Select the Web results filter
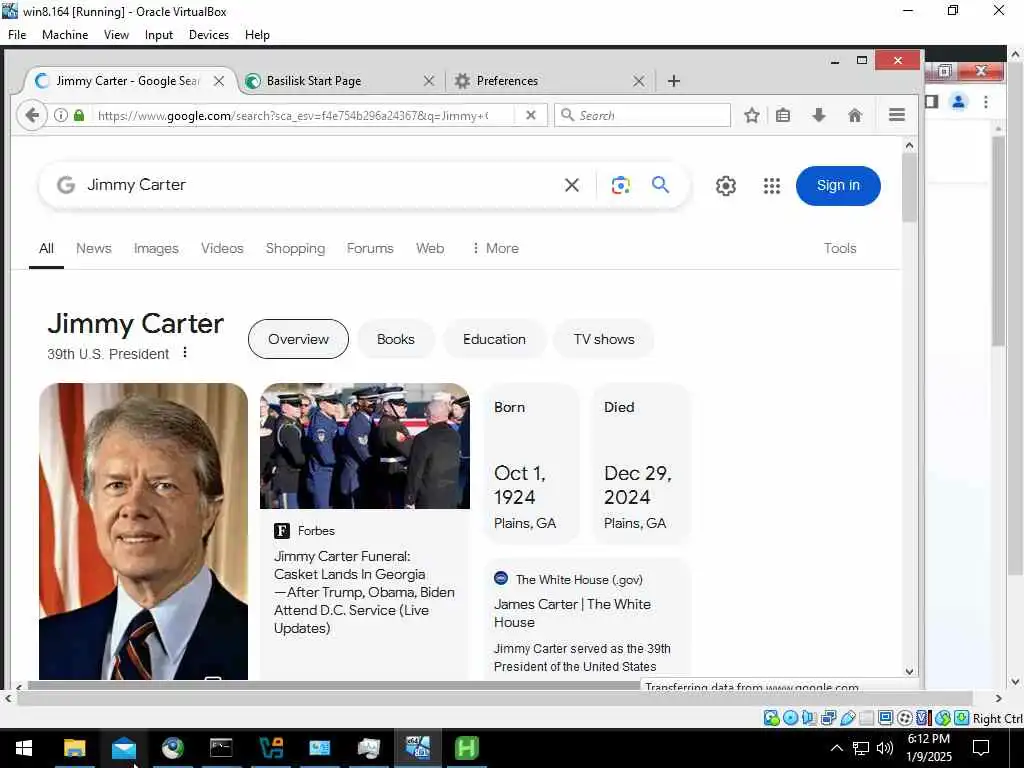Viewport: 1024px width, 768px height. [430, 248]
